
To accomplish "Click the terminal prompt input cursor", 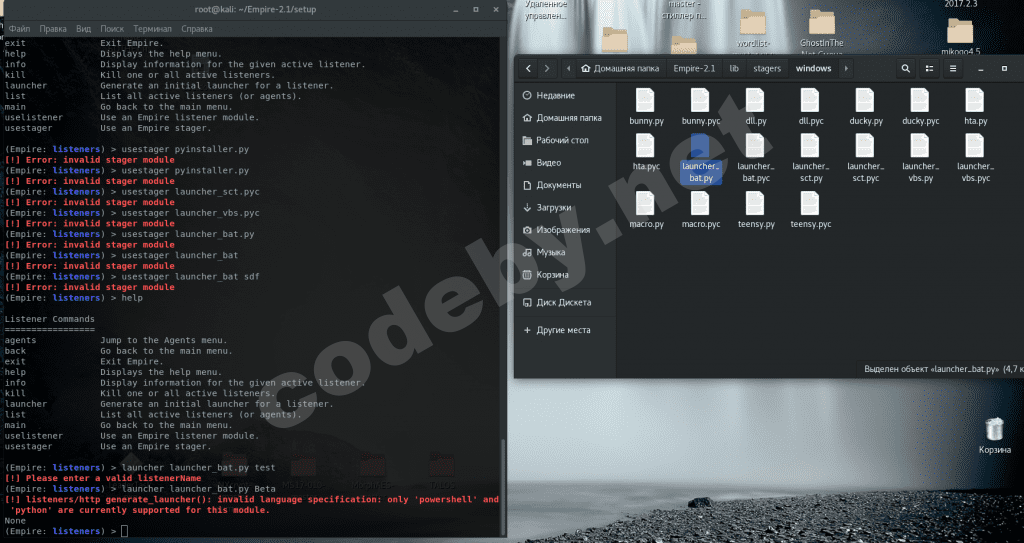I will [124, 531].
